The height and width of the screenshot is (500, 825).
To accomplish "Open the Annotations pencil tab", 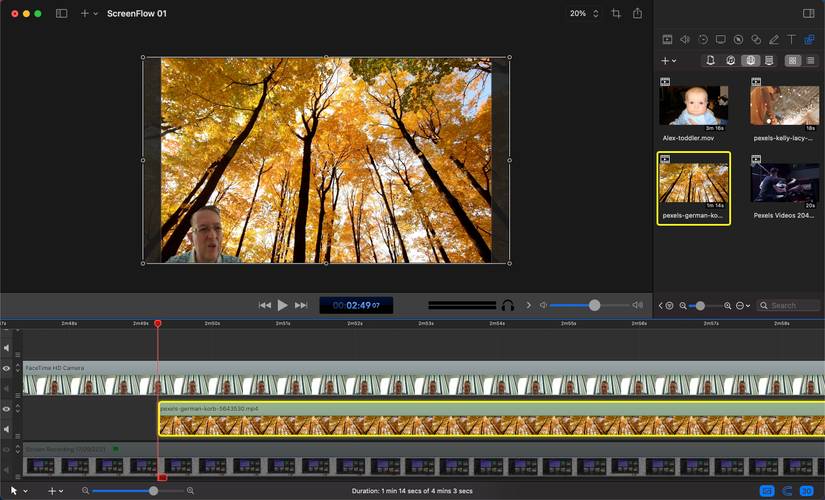I will (x=774, y=39).
